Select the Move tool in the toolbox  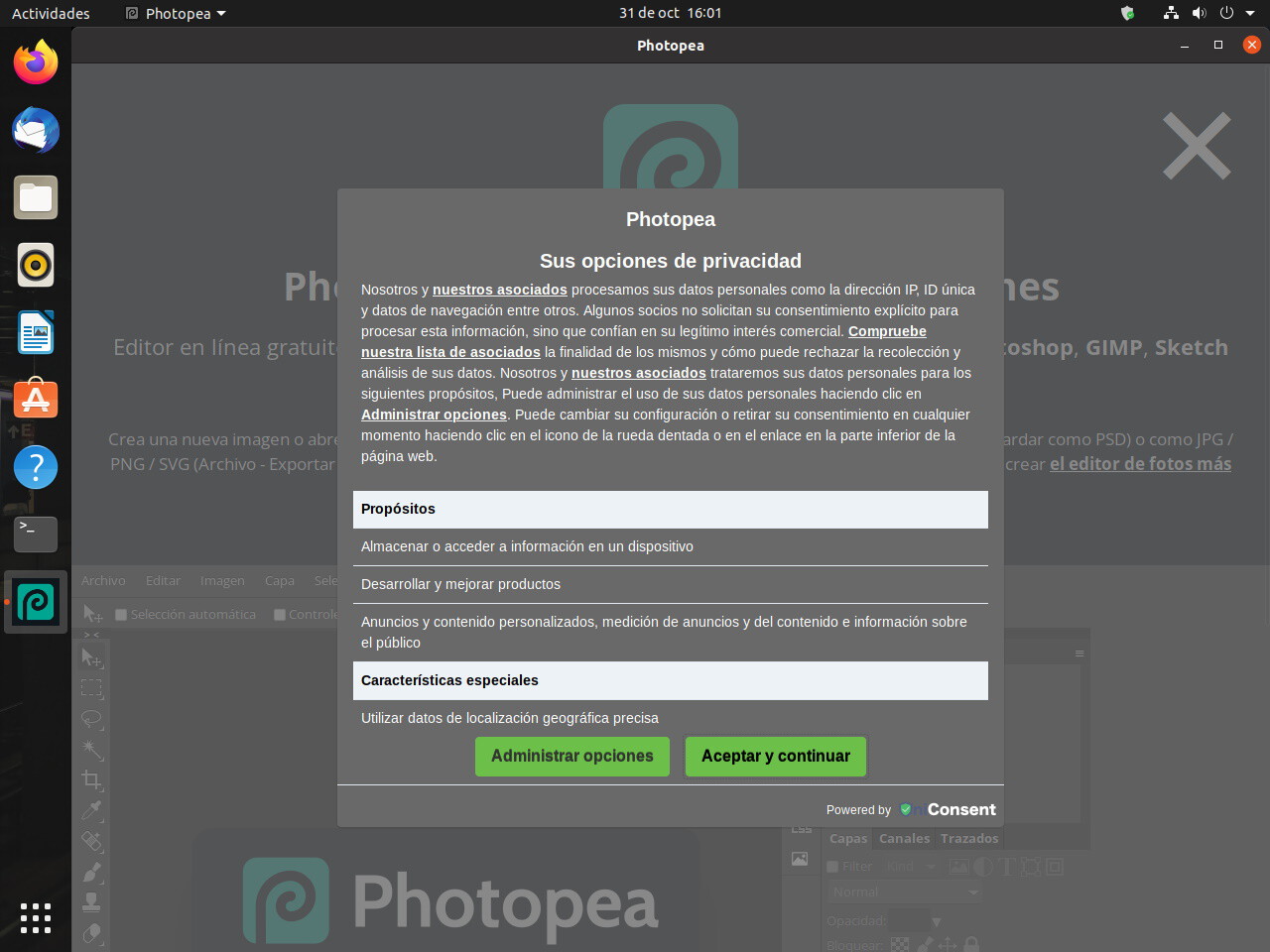coord(91,657)
